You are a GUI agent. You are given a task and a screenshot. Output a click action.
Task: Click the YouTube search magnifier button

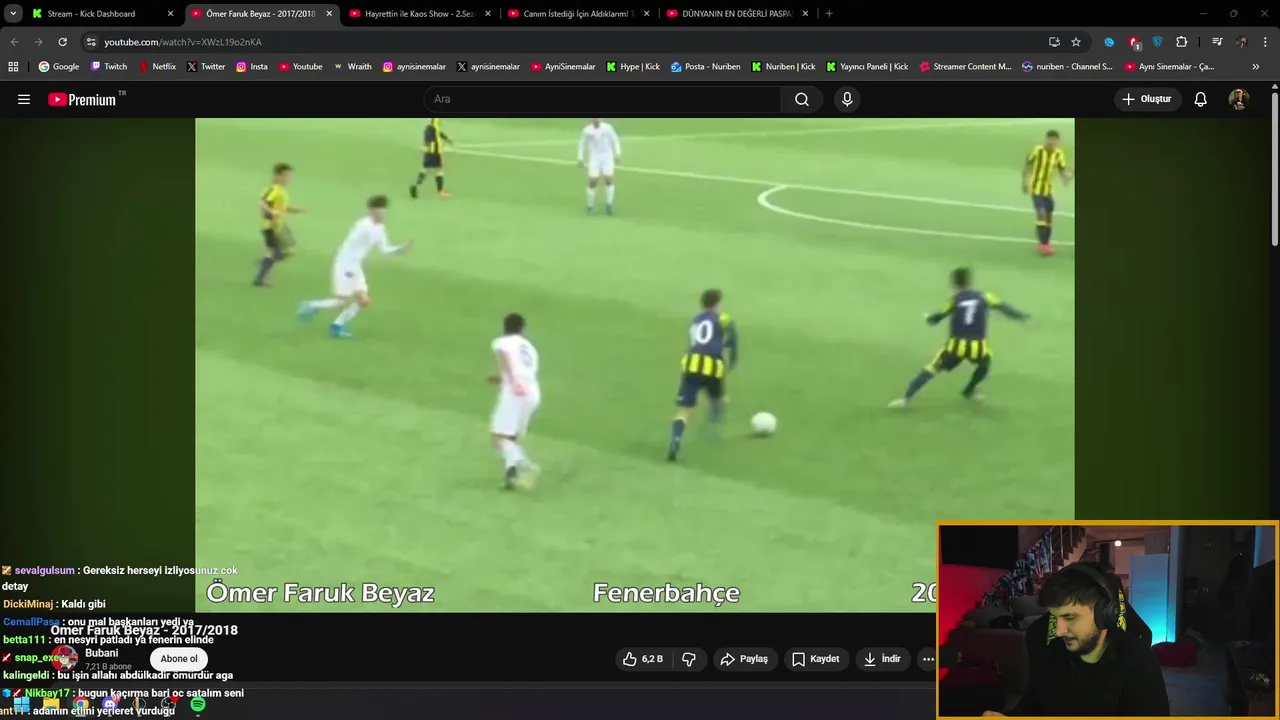[x=802, y=99]
